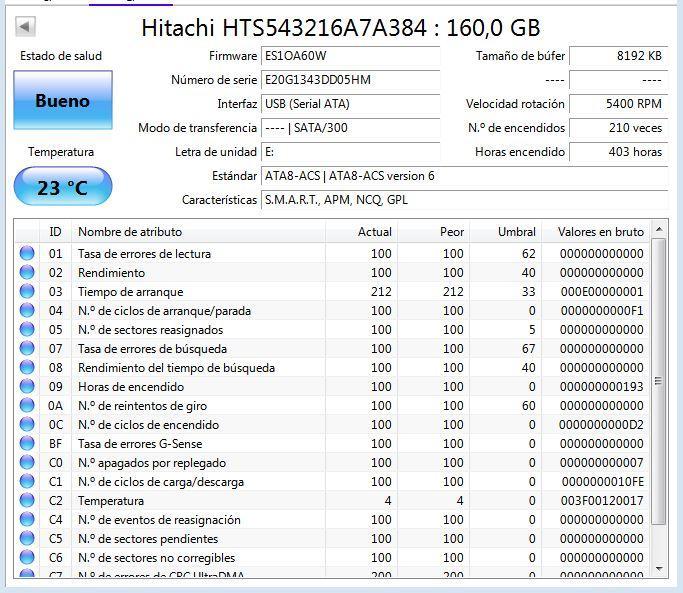Viewport: 683px width, 593px height.
Task: Click the scrollbar up arrow
Action: (659, 229)
